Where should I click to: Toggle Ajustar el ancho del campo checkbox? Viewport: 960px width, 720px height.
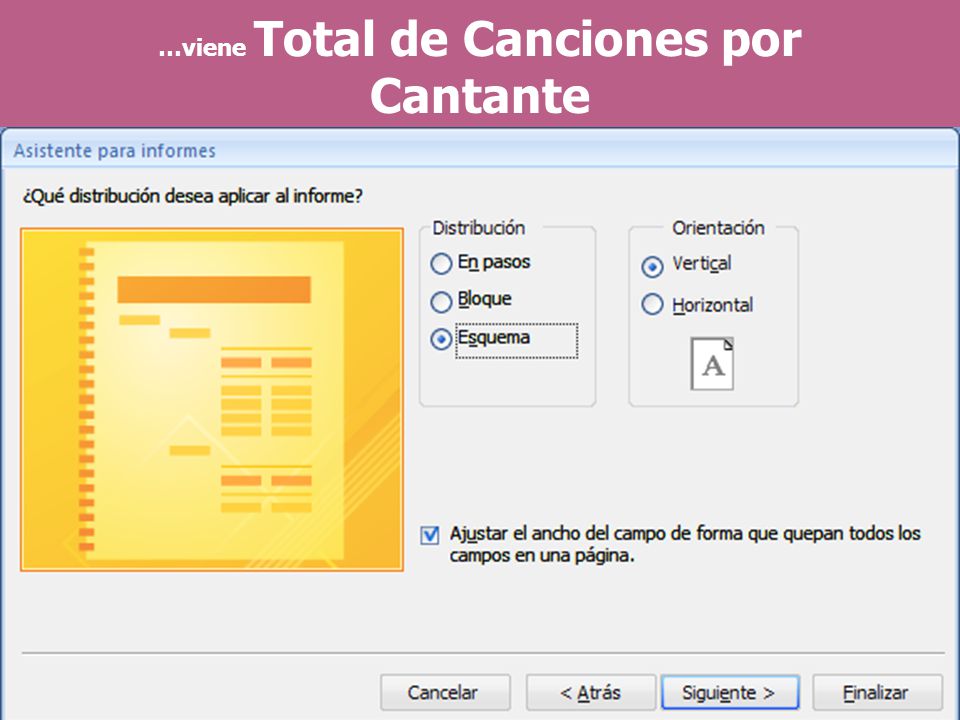[x=430, y=535]
